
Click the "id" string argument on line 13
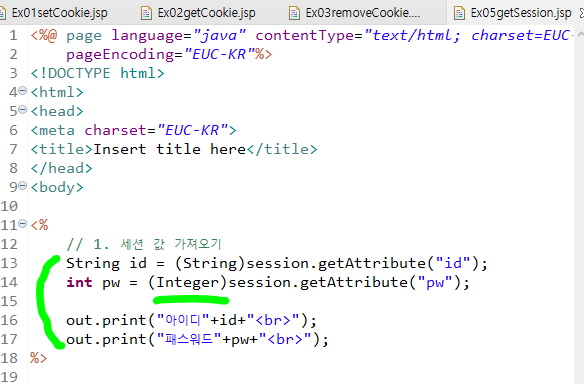(453, 263)
